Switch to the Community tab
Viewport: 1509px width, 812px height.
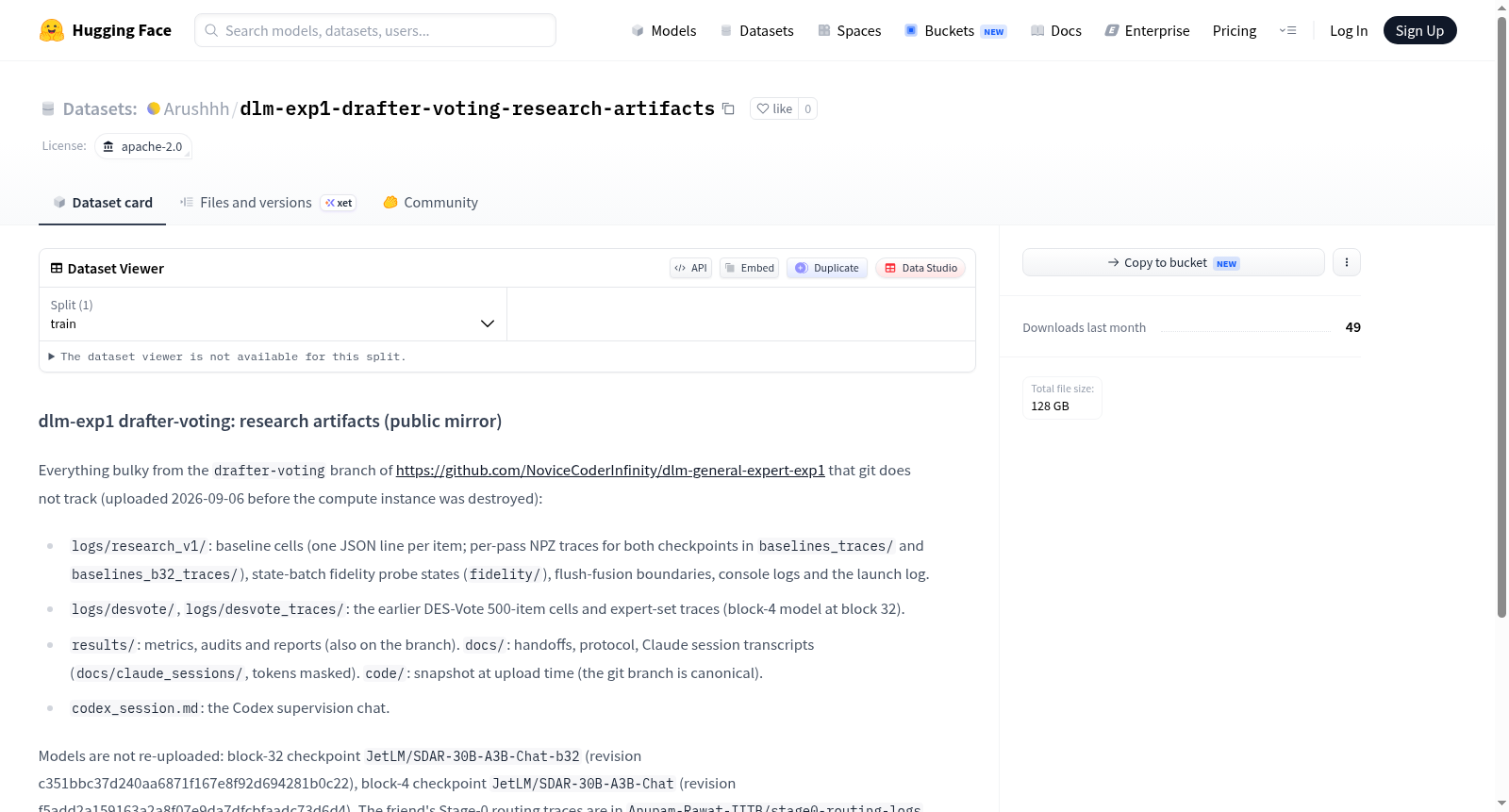point(430,203)
